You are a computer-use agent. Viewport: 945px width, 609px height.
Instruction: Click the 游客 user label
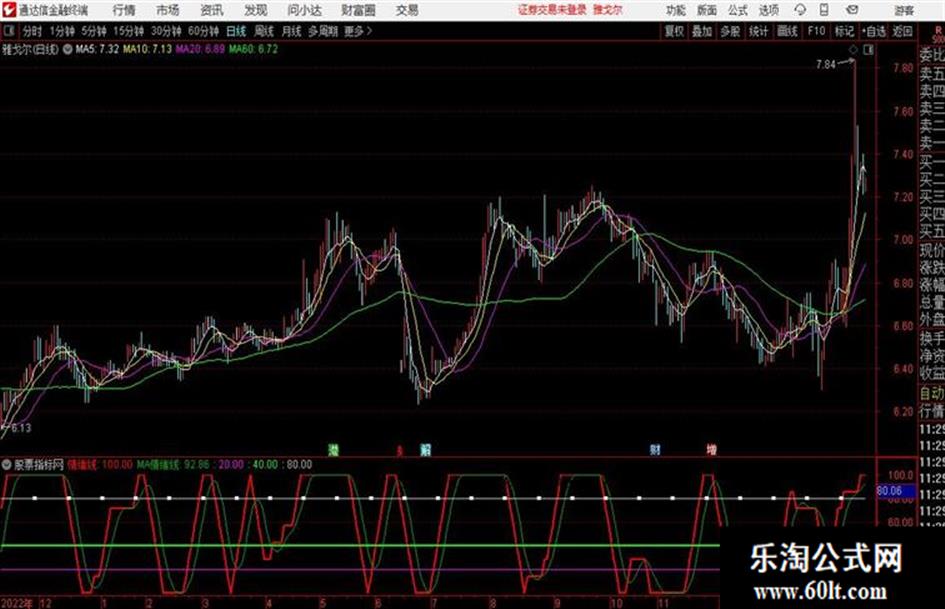pos(903,10)
